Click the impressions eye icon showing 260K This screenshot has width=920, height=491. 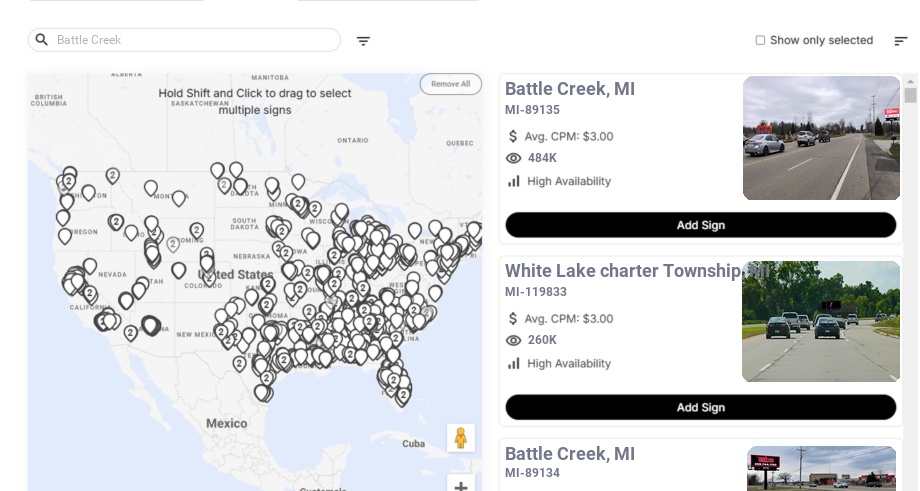(514, 340)
